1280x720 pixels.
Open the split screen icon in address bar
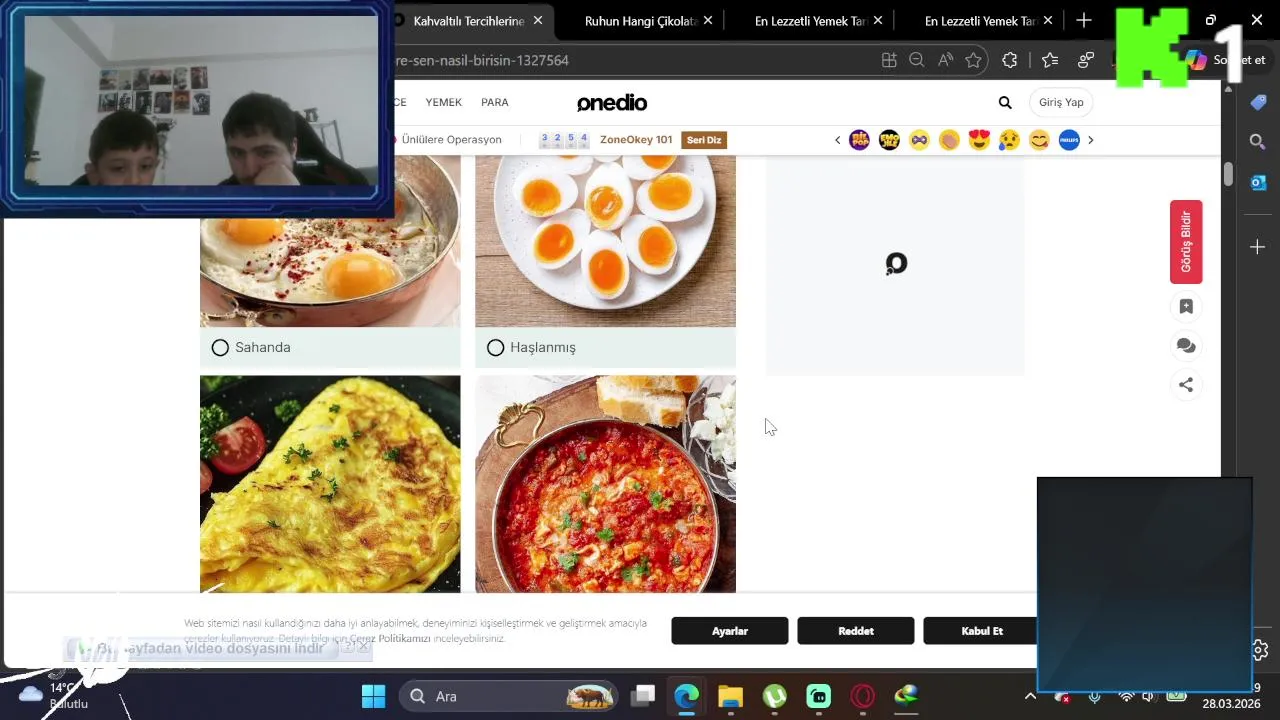tap(889, 60)
